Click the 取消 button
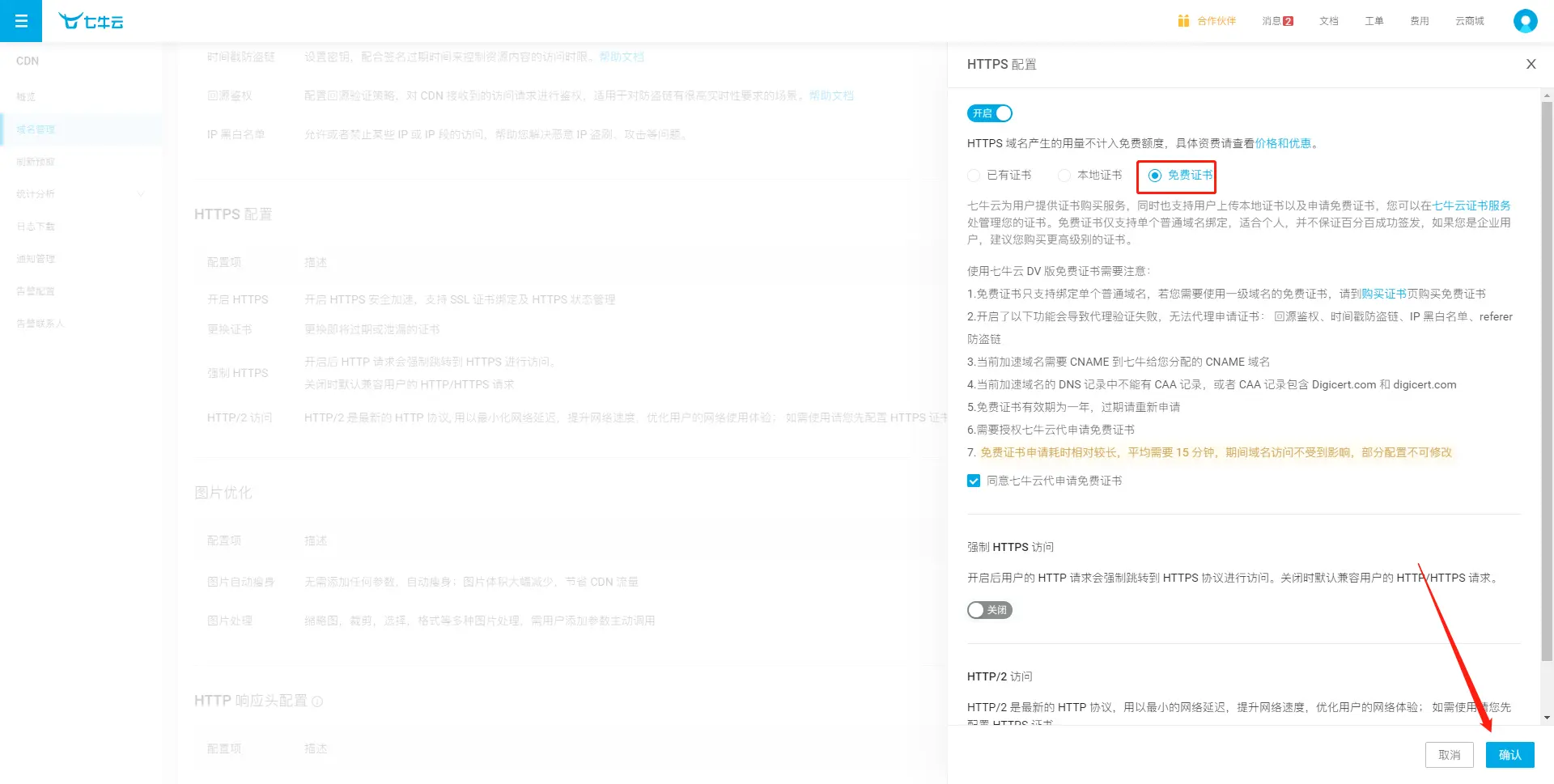The width and height of the screenshot is (1554, 784). [x=1450, y=755]
